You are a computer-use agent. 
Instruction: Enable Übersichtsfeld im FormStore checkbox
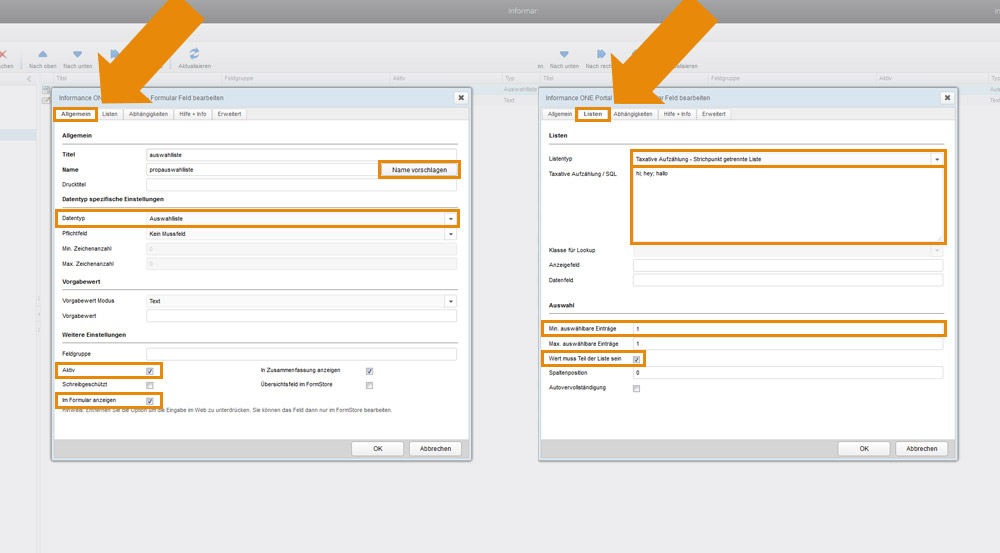click(x=369, y=385)
